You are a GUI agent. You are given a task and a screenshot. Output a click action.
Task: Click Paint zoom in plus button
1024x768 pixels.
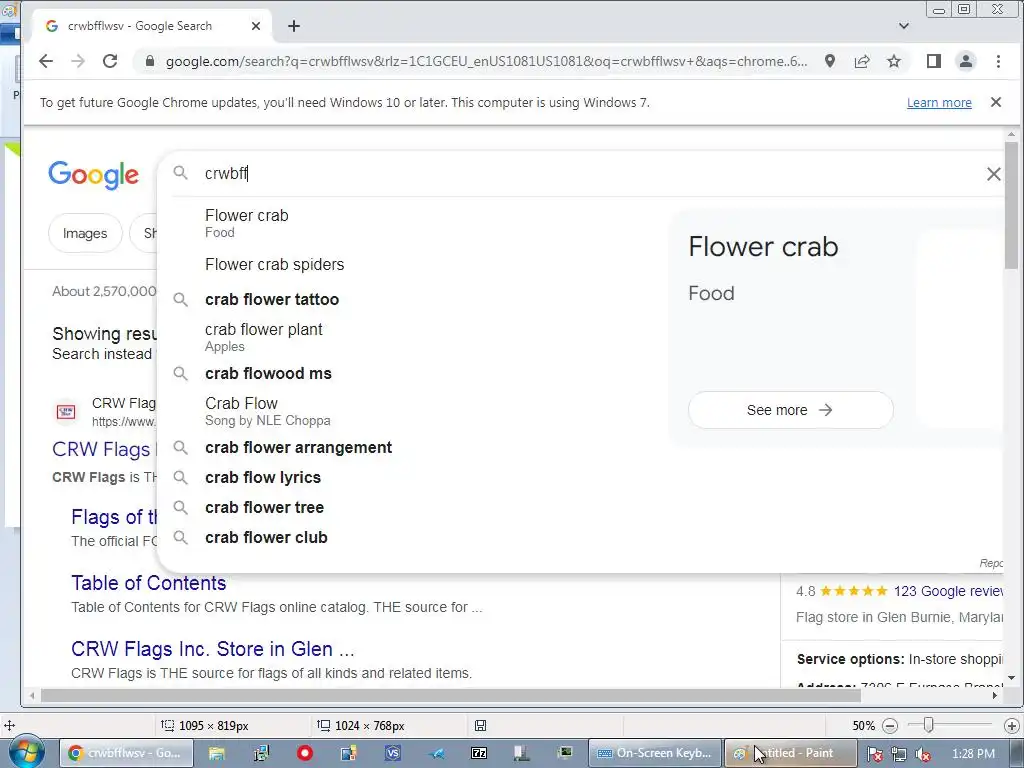click(x=1012, y=726)
